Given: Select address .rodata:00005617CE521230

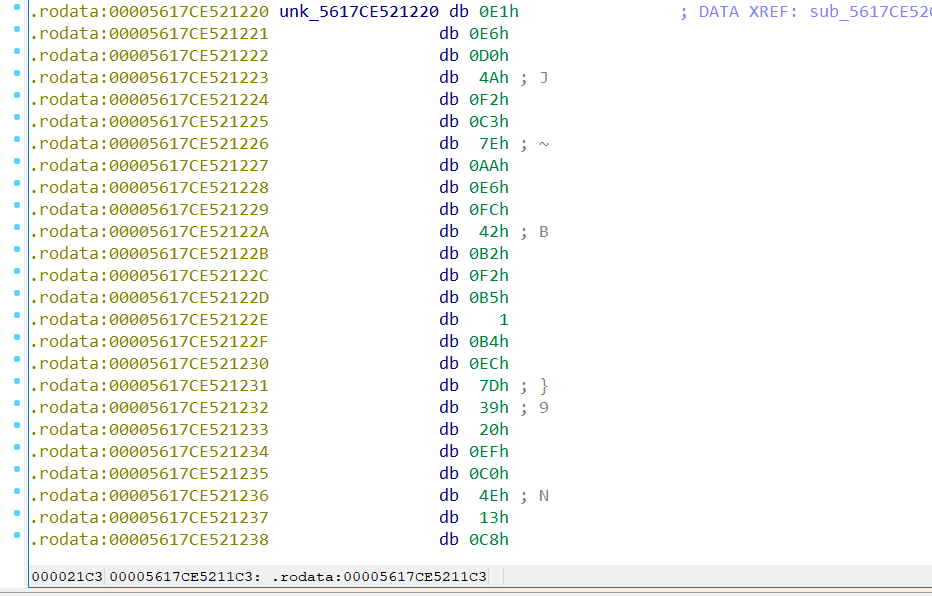Looking at the screenshot, I should 150,363.
